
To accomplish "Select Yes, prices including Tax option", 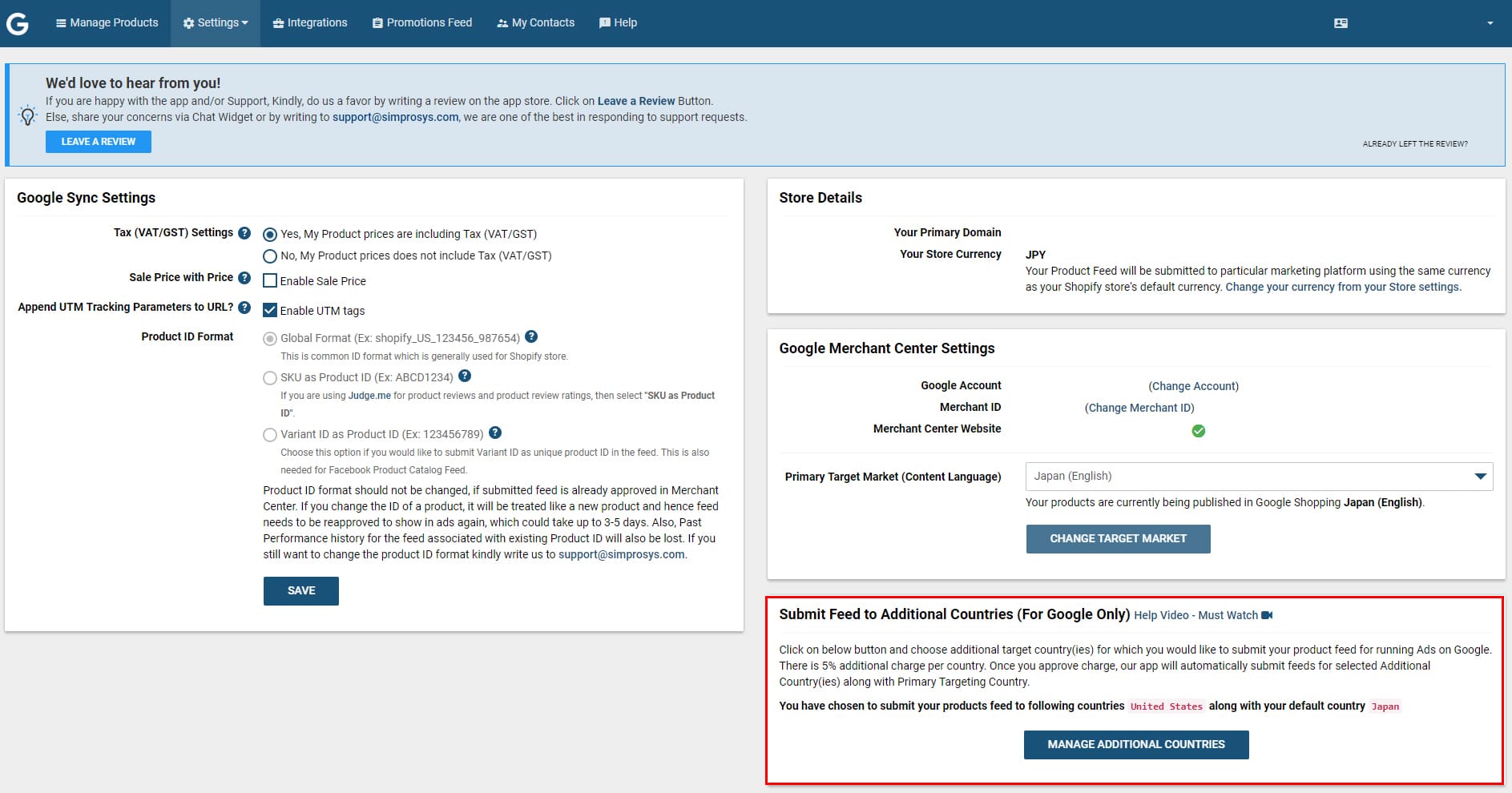I will point(270,235).
